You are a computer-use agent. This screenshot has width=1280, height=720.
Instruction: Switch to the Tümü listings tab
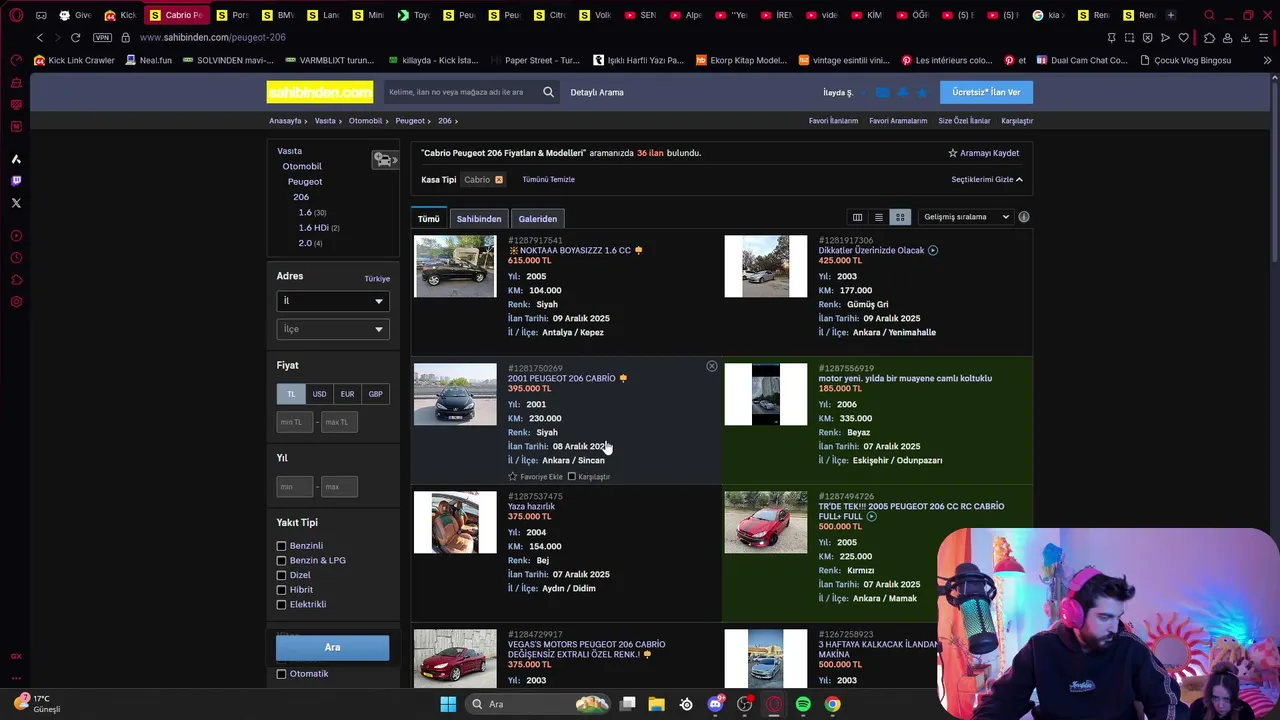(x=429, y=219)
